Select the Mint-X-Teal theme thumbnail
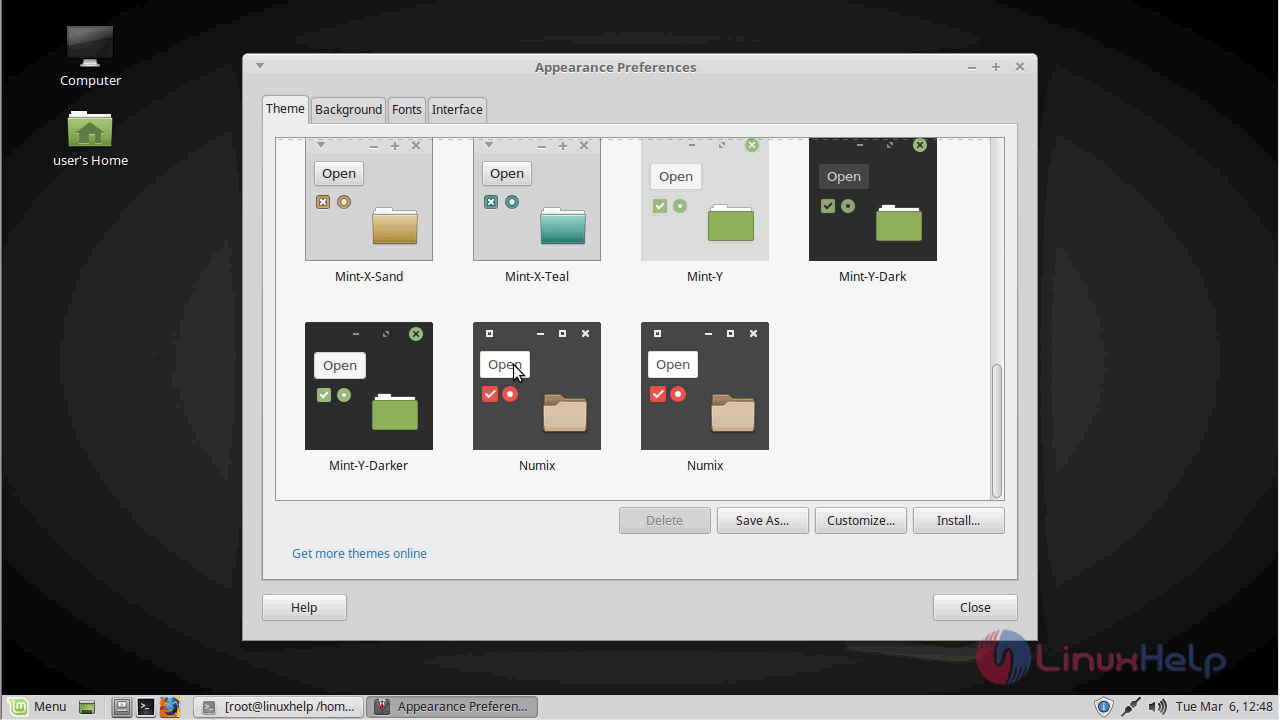This screenshot has width=1280, height=720. pos(537,199)
